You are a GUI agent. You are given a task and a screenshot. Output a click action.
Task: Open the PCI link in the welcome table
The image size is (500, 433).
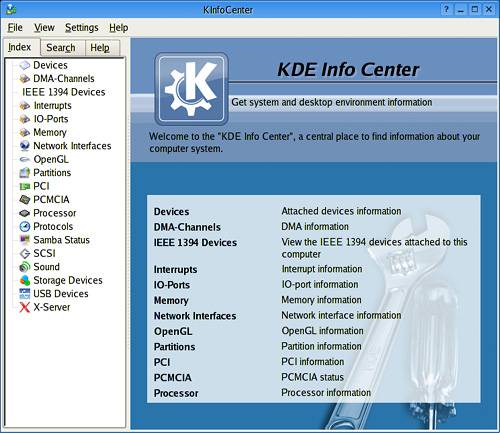coord(162,362)
